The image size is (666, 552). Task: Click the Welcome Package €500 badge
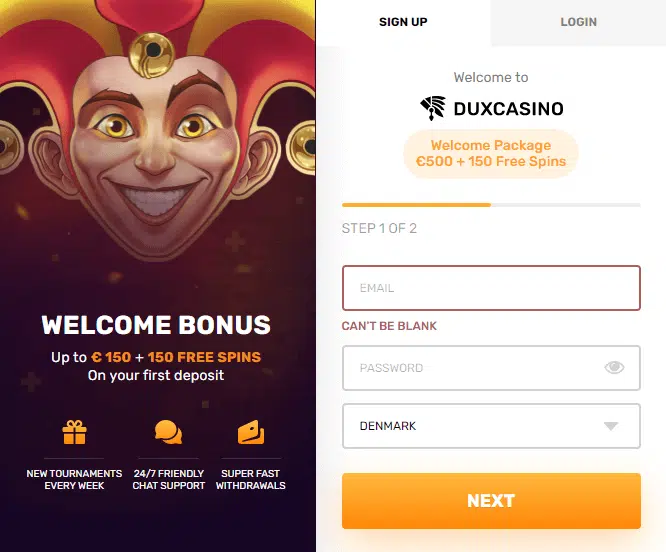pyautogui.click(x=491, y=153)
